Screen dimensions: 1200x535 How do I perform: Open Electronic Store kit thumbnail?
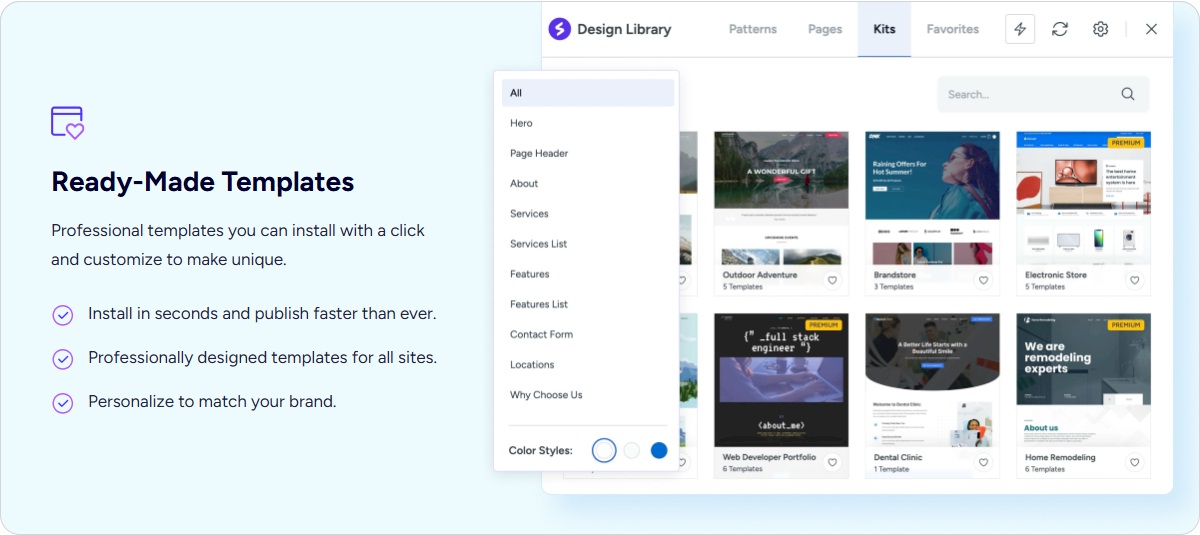(x=1083, y=199)
